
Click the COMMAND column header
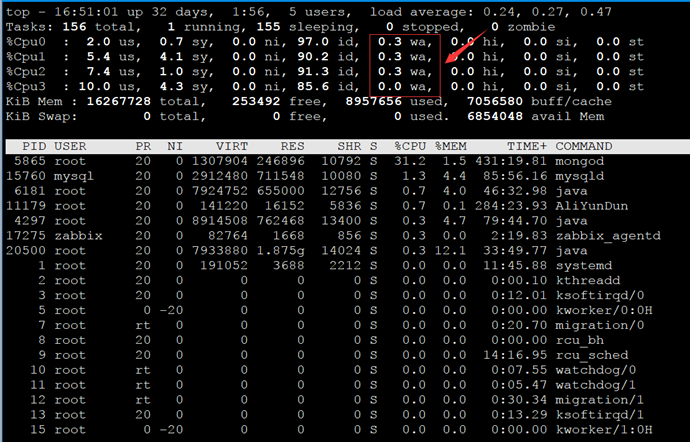pos(584,146)
